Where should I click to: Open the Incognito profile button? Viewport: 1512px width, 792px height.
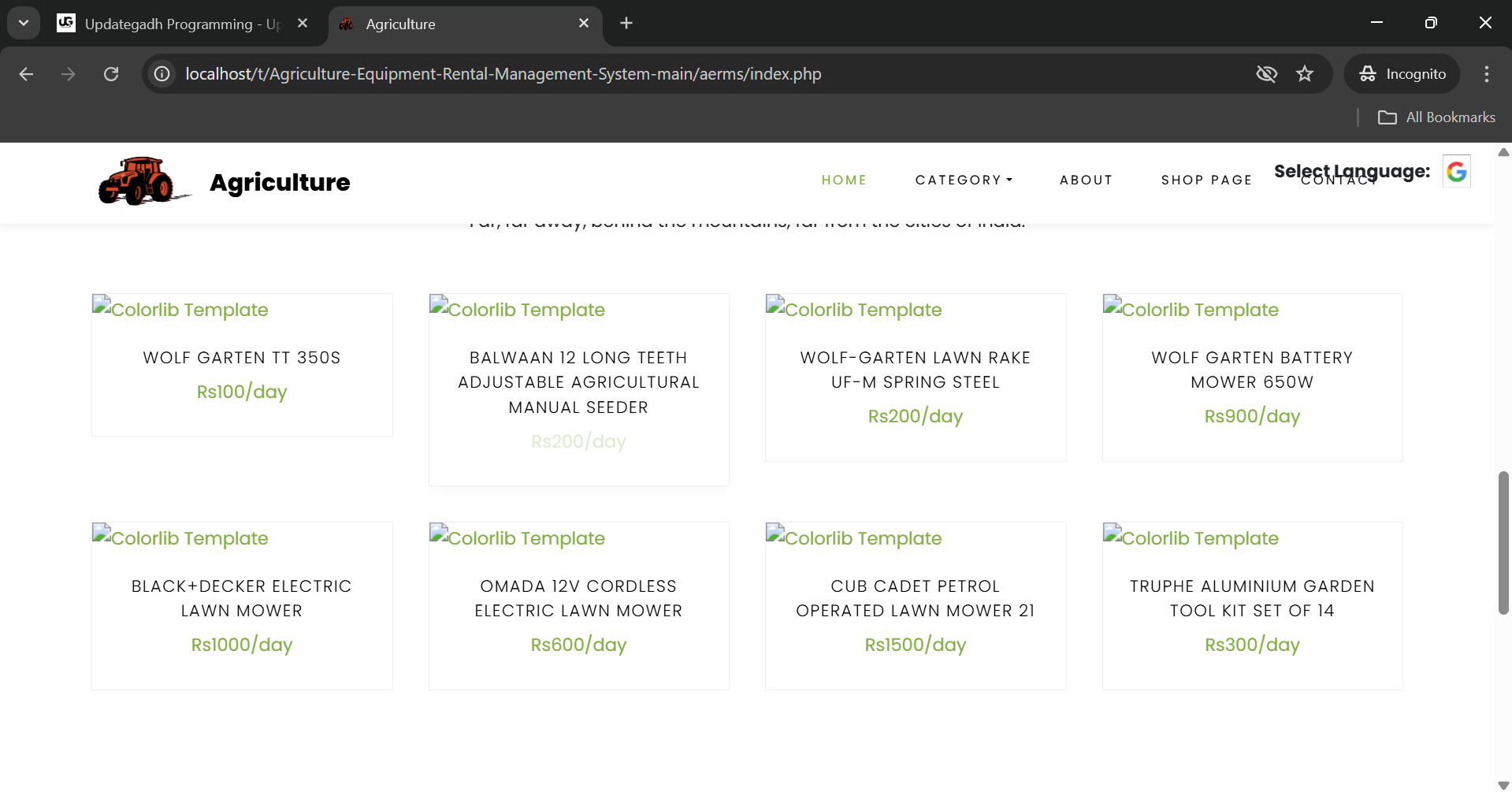click(x=1402, y=74)
